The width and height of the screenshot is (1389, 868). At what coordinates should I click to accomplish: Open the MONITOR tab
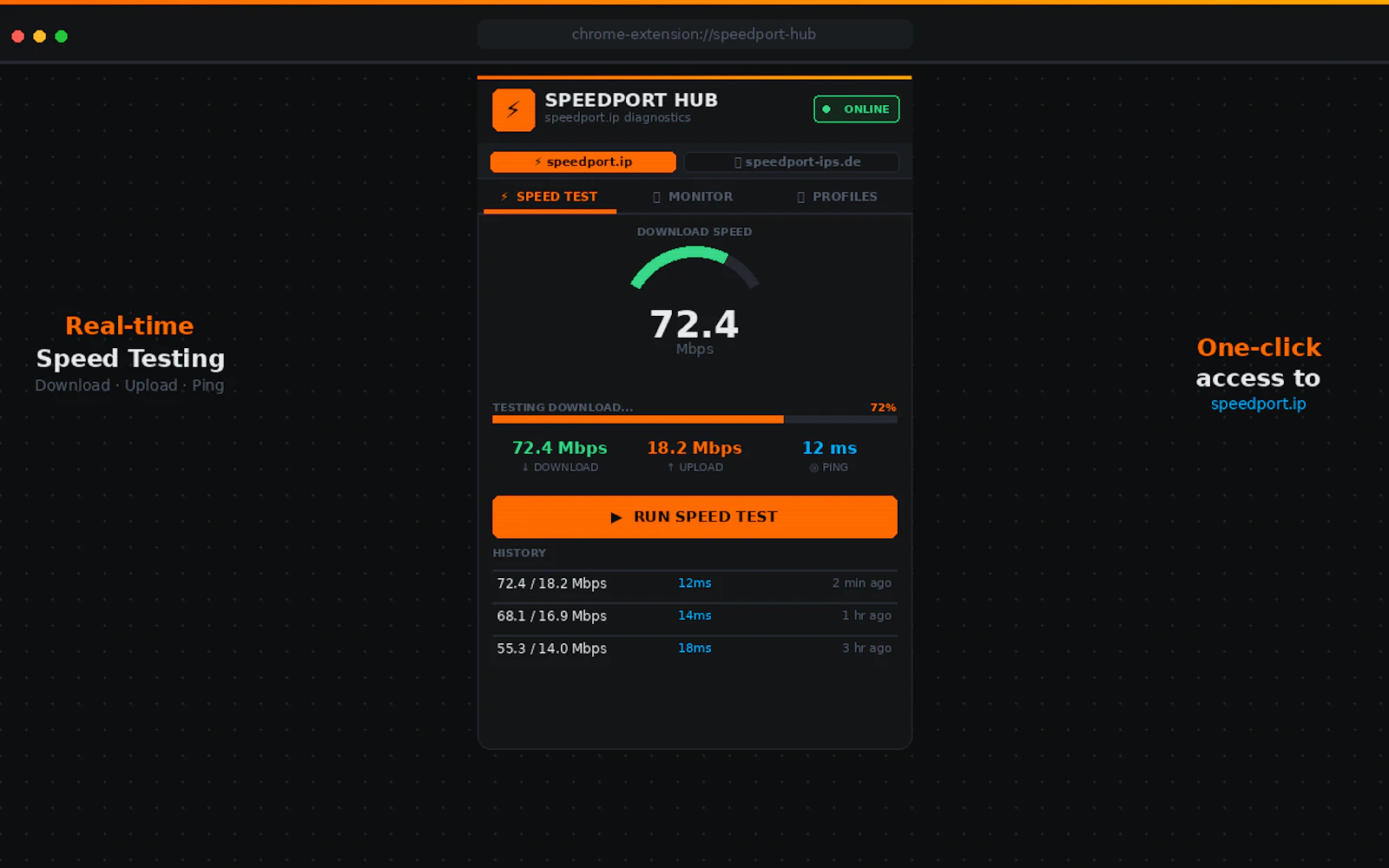tap(693, 197)
